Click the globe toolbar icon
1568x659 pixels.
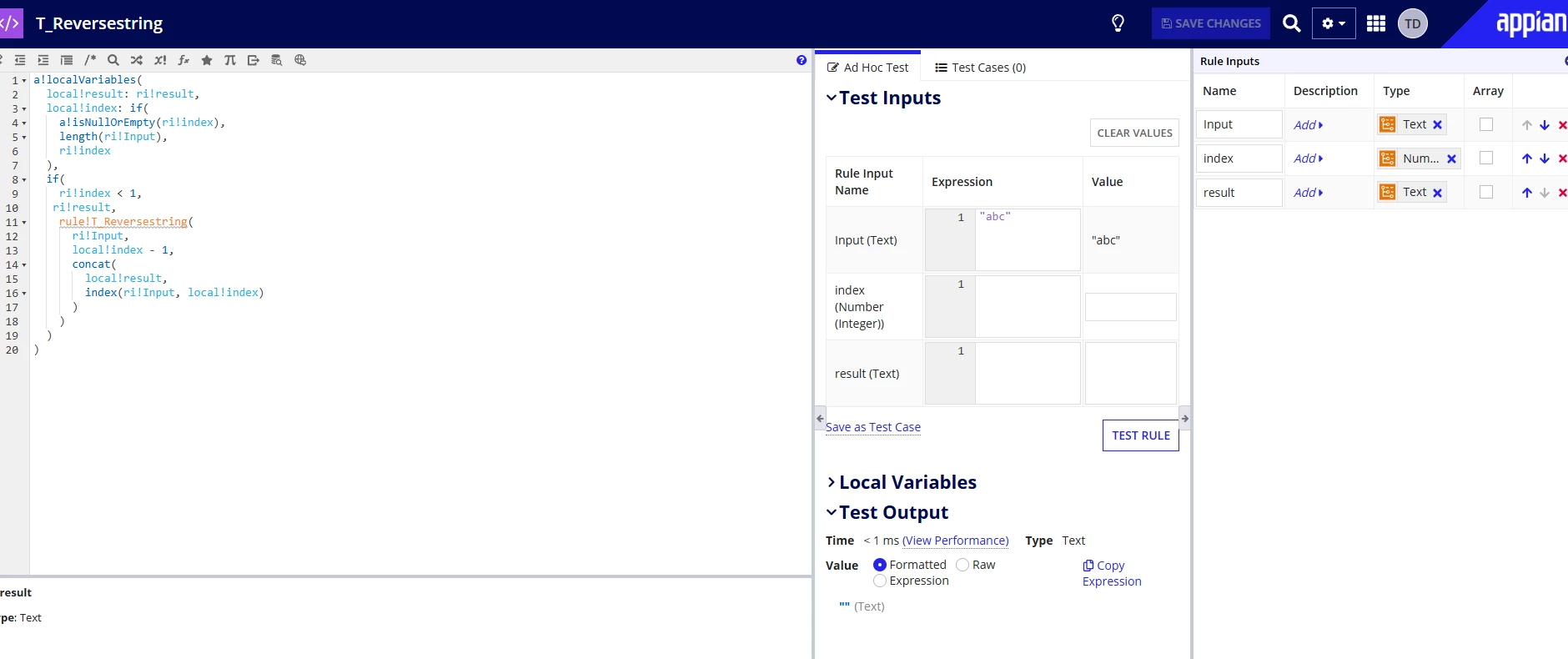click(x=300, y=60)
